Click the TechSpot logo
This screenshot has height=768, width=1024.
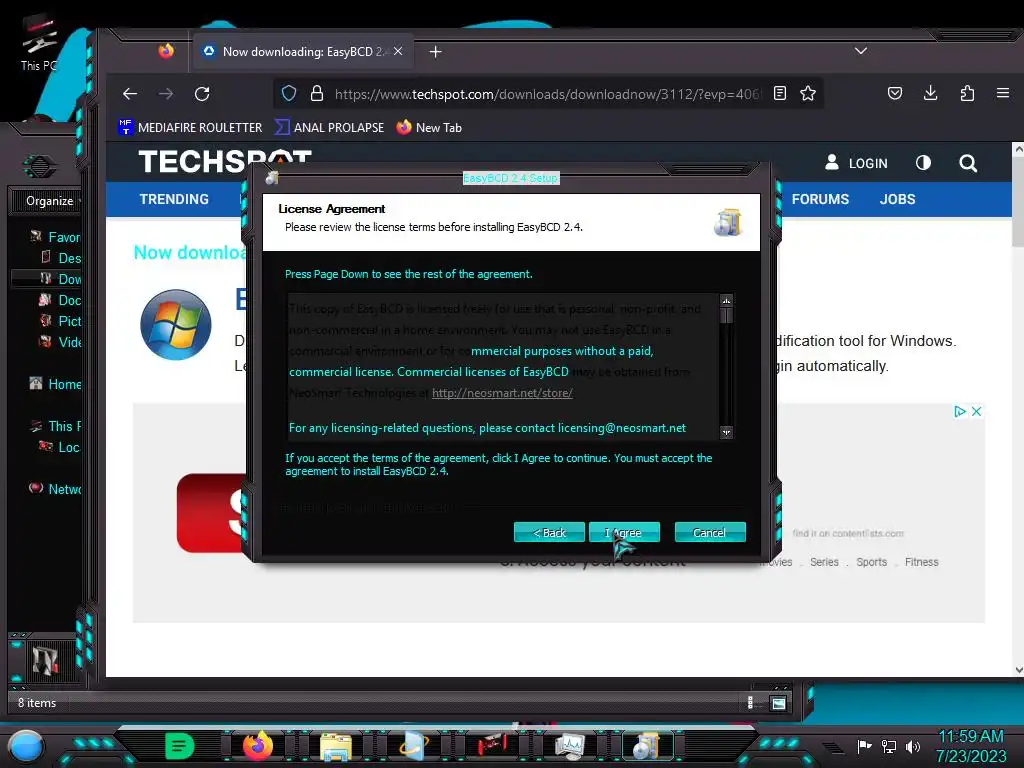click(225, 161)
